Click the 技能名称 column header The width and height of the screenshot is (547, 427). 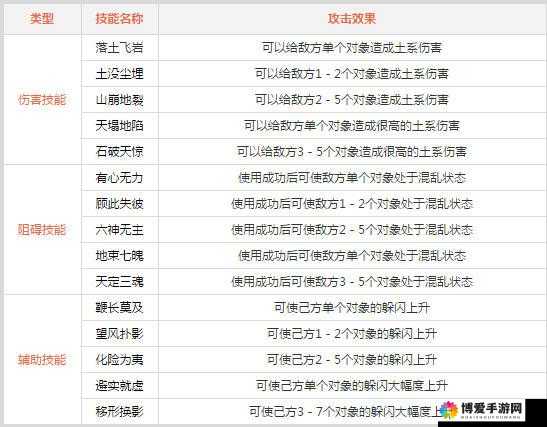(x=120, y=18)
